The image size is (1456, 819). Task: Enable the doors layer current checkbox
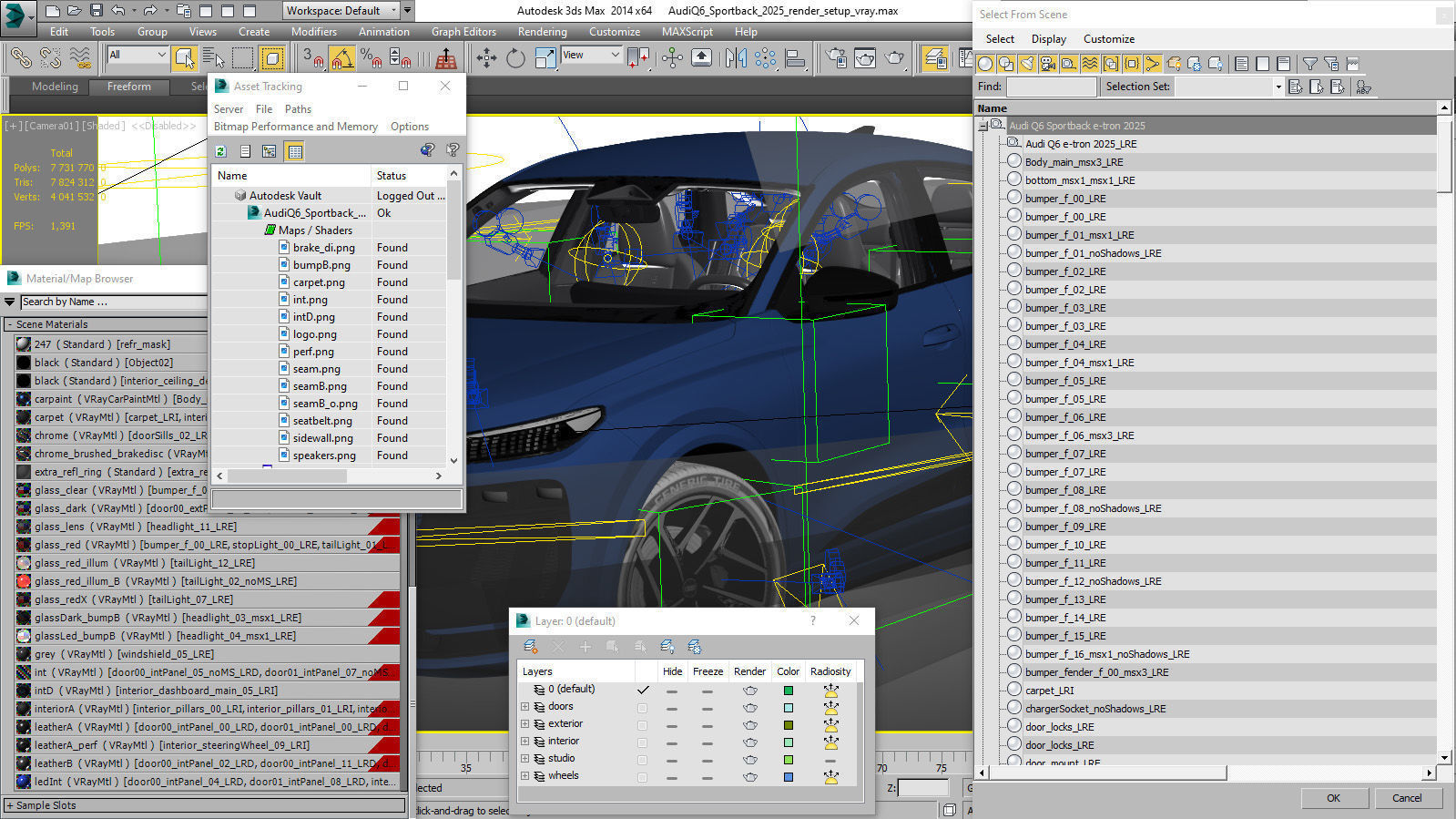[643, 708]
